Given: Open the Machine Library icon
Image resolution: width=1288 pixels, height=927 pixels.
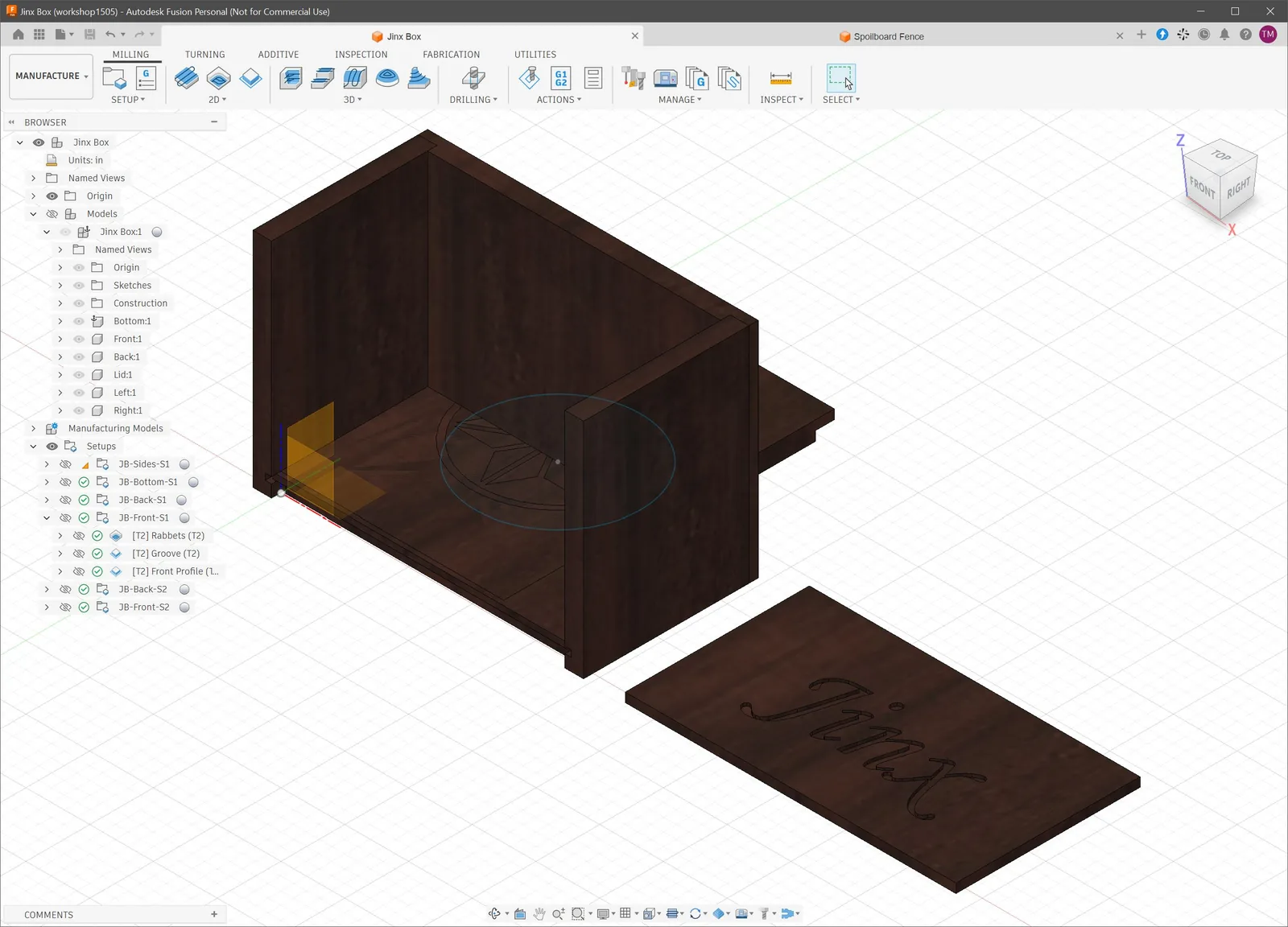Looking at the screenshot, I should 666,78.
